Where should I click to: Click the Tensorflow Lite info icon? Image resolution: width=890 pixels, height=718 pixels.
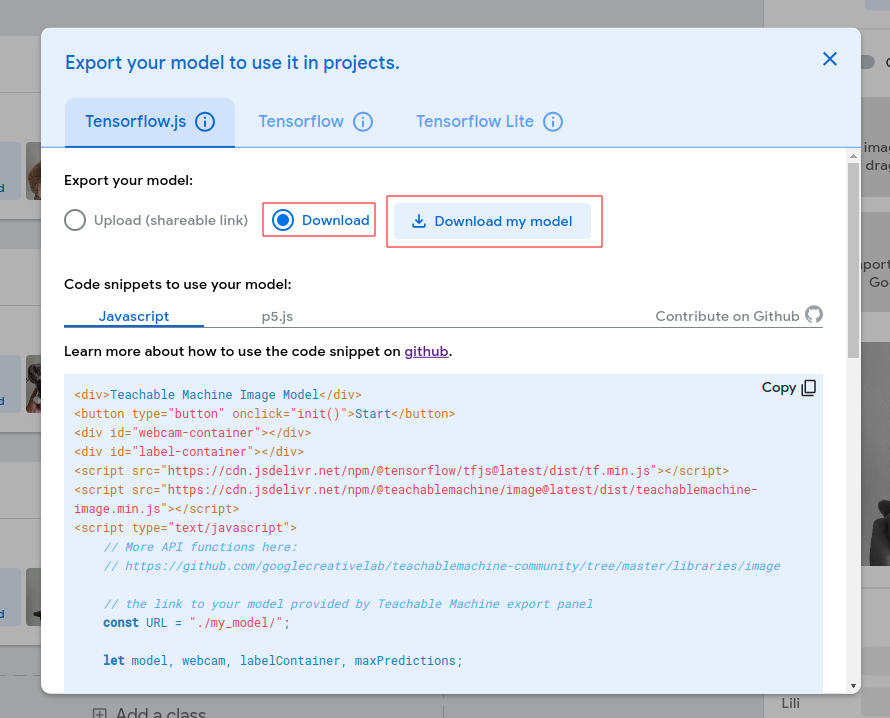(553, 121)
